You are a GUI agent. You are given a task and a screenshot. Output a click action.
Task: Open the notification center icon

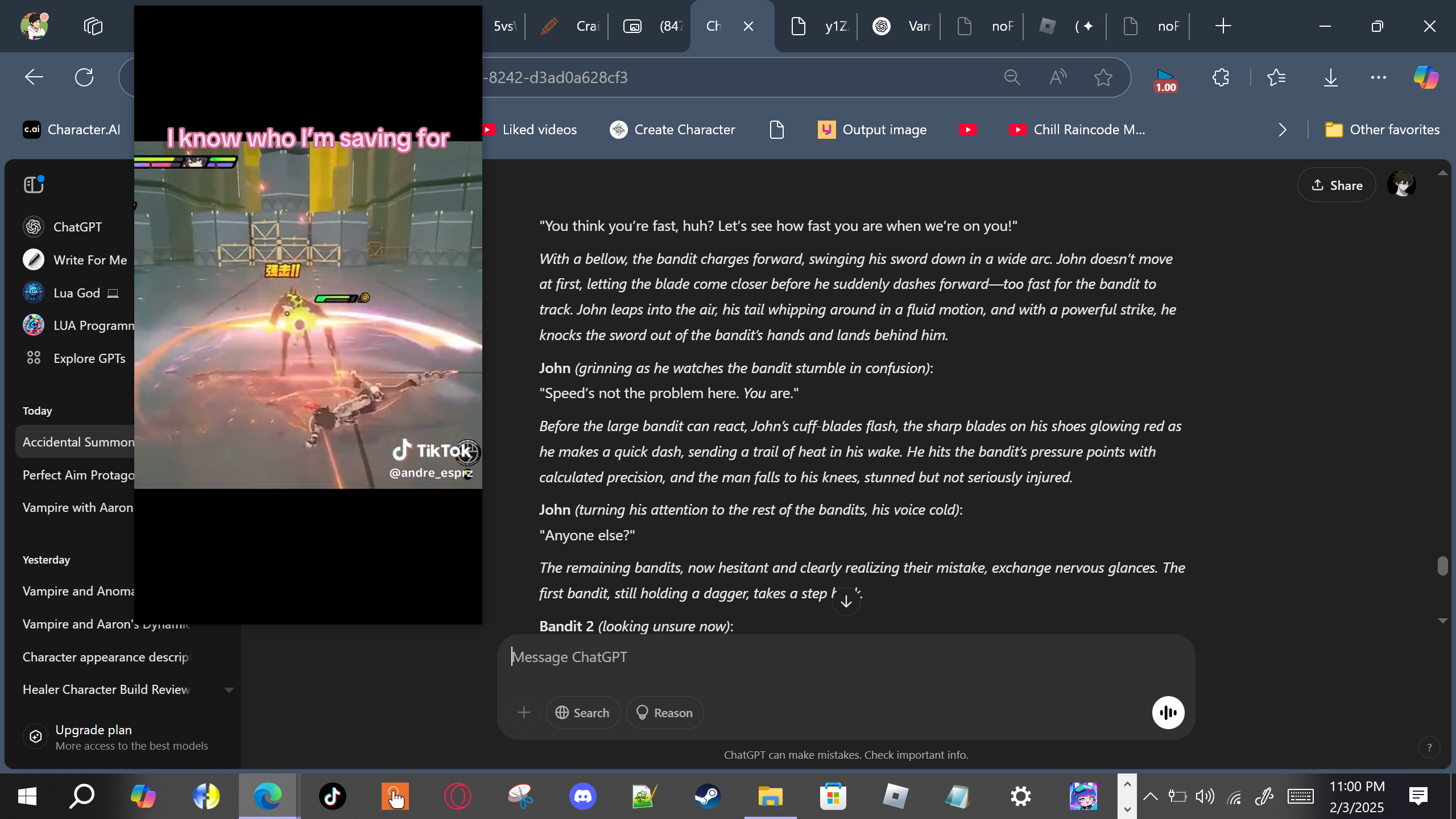pyautogui.click(x=1418, y=796)
